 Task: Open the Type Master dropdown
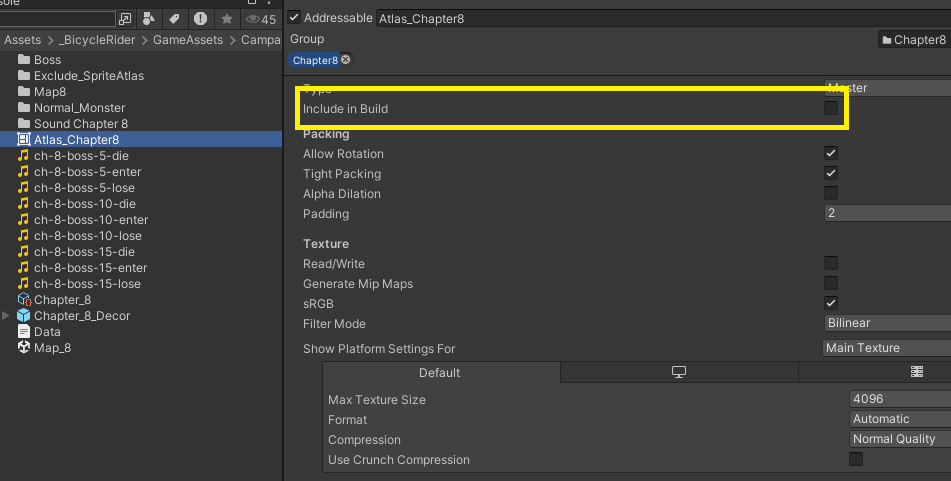[x=887, y=88]
